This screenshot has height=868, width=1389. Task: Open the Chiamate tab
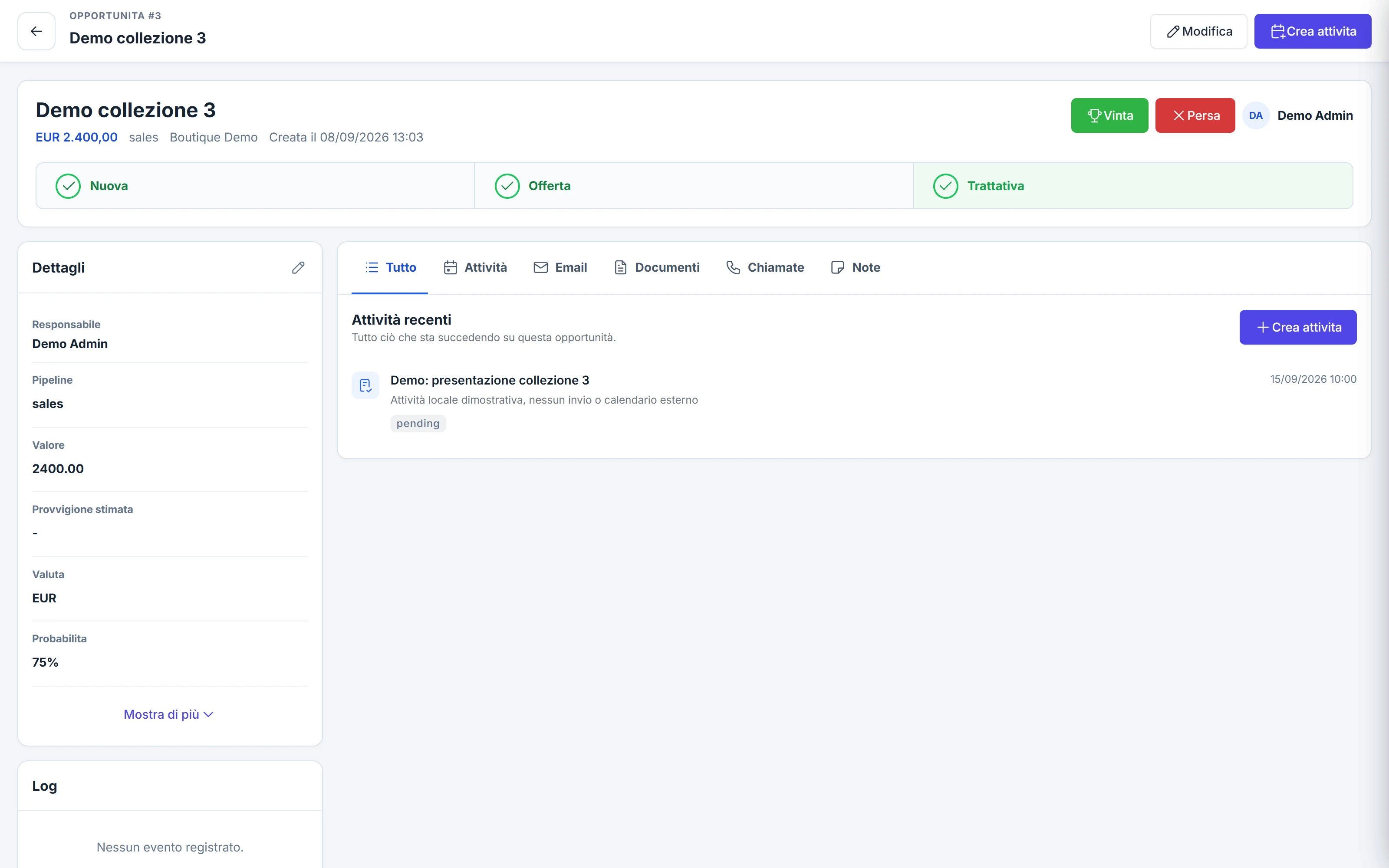(764, 268)
